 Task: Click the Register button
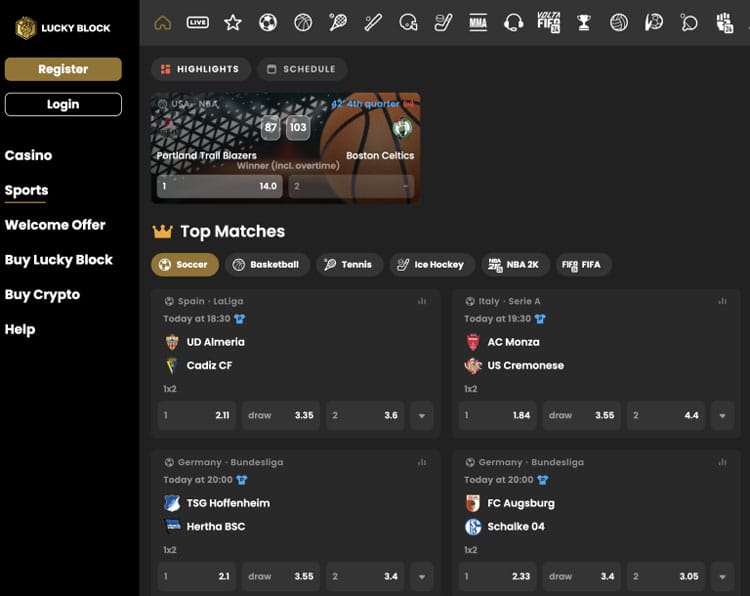click(63, 69)
